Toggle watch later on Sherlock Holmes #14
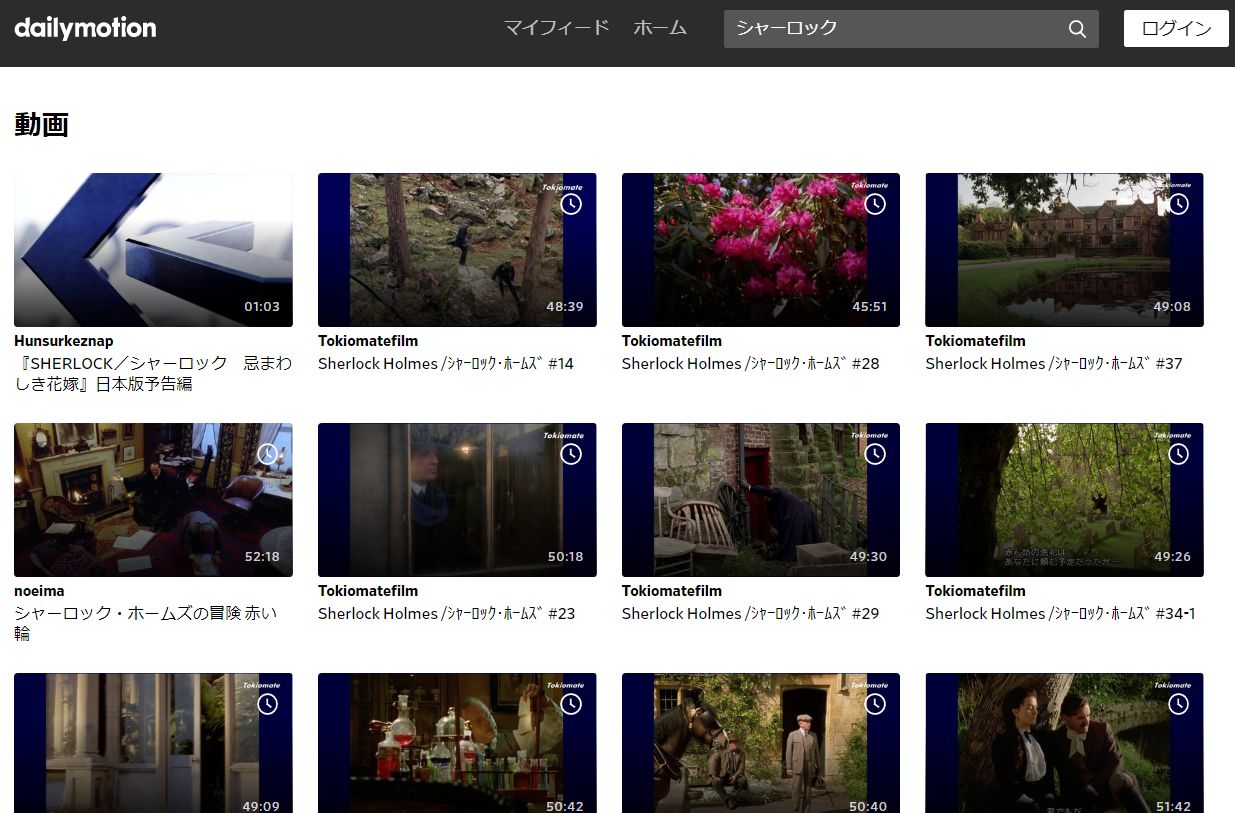The width and height of the screenshot is (1235, 813). [571, 204]
